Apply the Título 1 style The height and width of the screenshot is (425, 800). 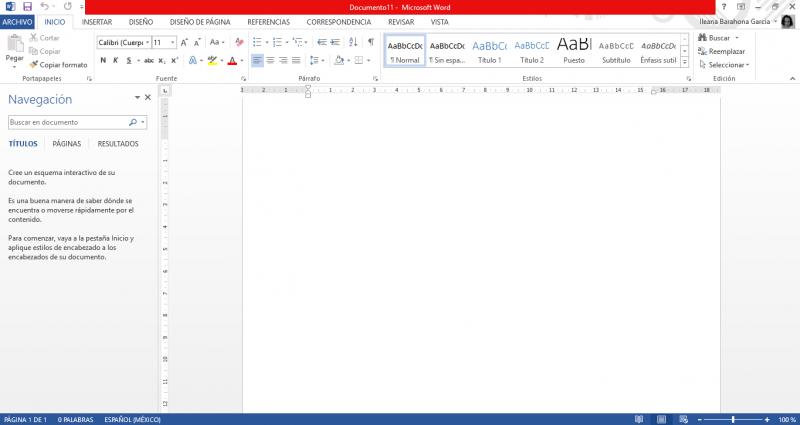[x=490, y=51]
